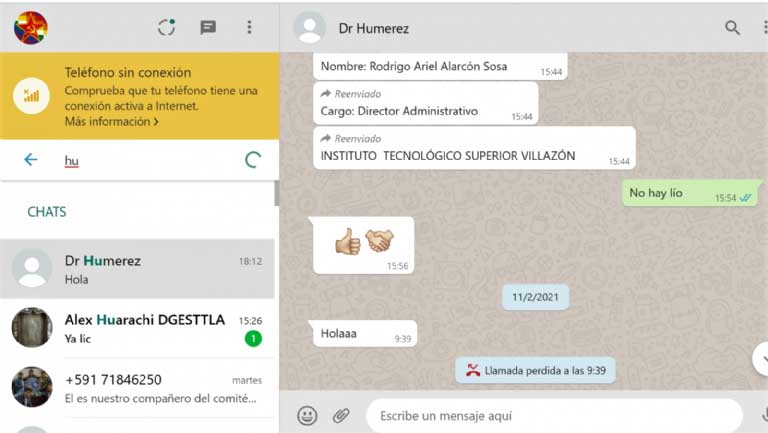
Task: Open the Status icon in sidebar header
Action: (167, 27)
